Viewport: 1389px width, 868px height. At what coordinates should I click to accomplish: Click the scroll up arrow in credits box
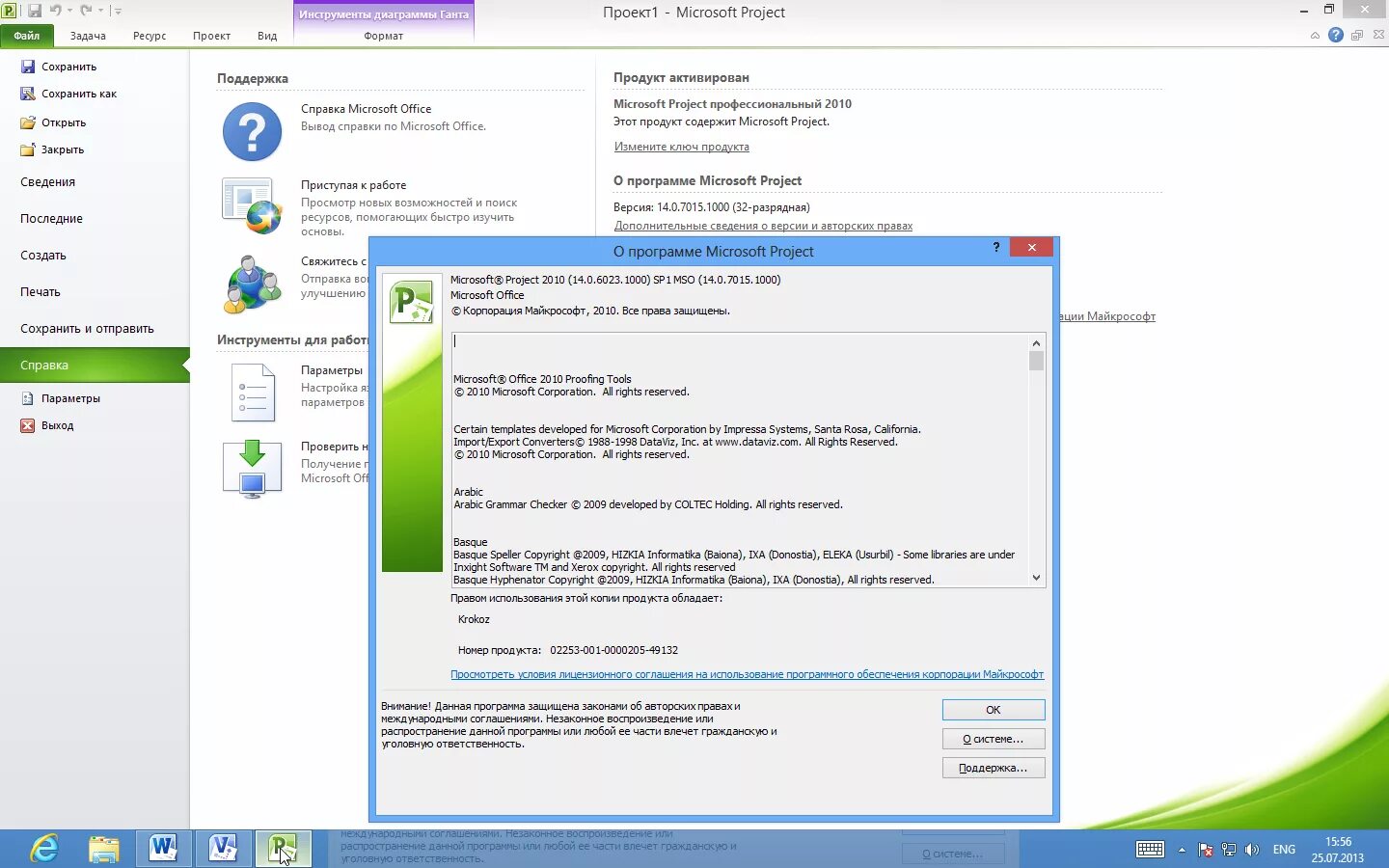tap(1036, 343)
